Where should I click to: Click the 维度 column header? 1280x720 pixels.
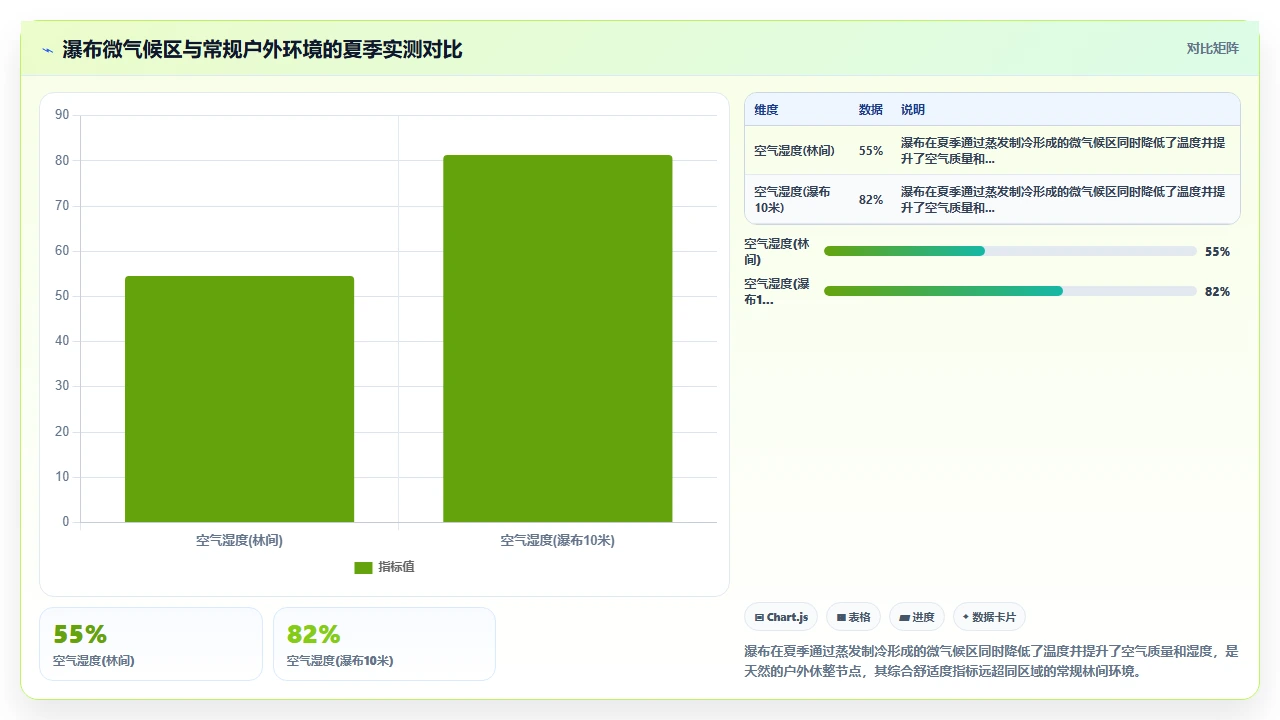766,110
